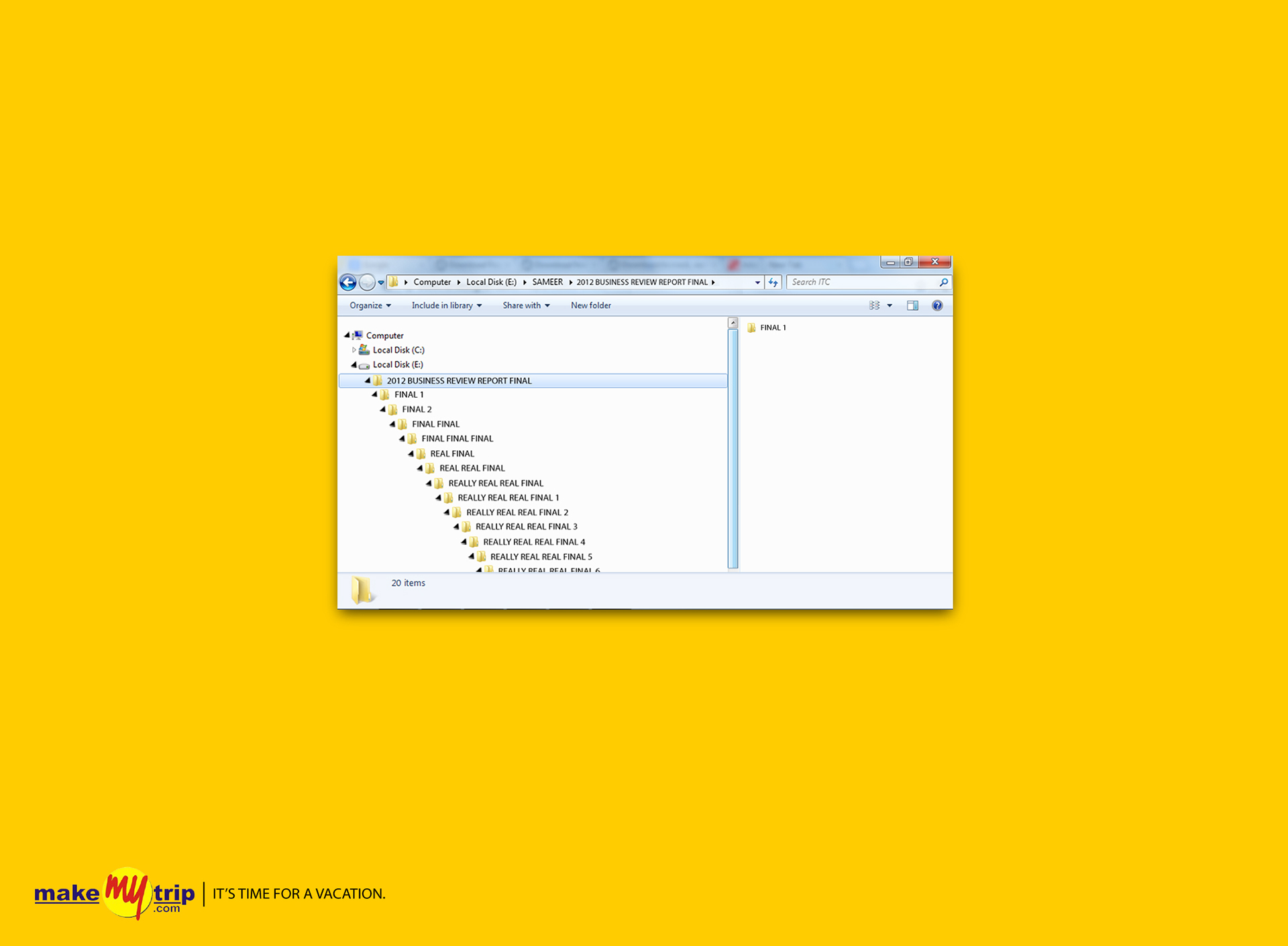1288x946 pixels.
Task: Select Local Disk (C:) in the tree
Action: (398, 350)
